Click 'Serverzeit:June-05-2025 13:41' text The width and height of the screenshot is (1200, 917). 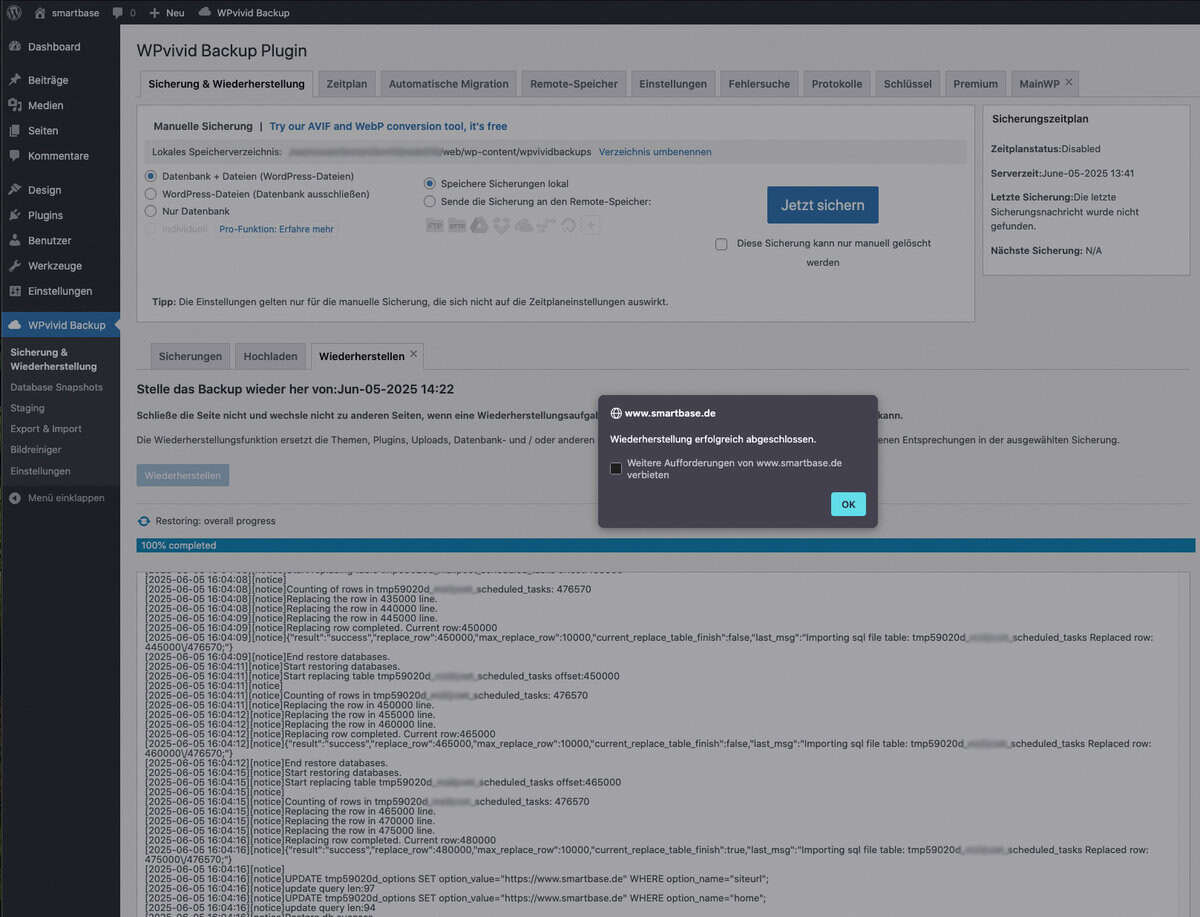pyautogui.click(x=1062, y=173)
